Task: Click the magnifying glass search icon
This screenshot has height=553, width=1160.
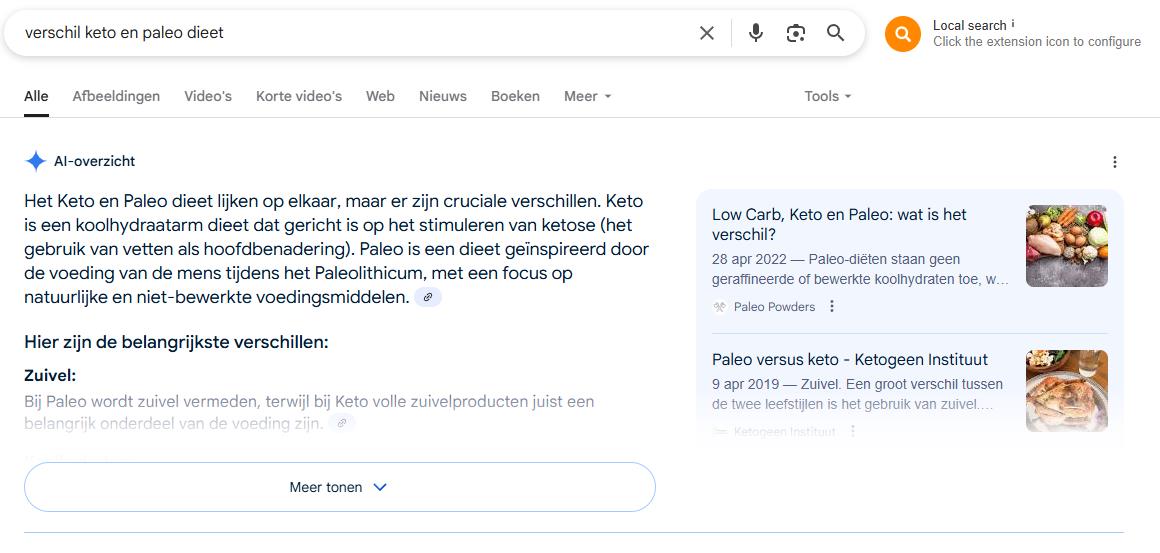Action: 836,33
